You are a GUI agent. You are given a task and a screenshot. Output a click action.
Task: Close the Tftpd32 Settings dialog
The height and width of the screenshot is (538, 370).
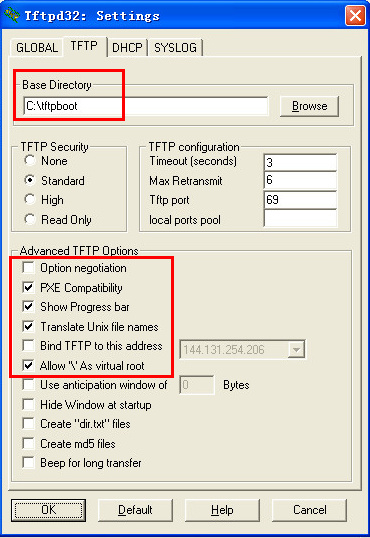(355, 15)
